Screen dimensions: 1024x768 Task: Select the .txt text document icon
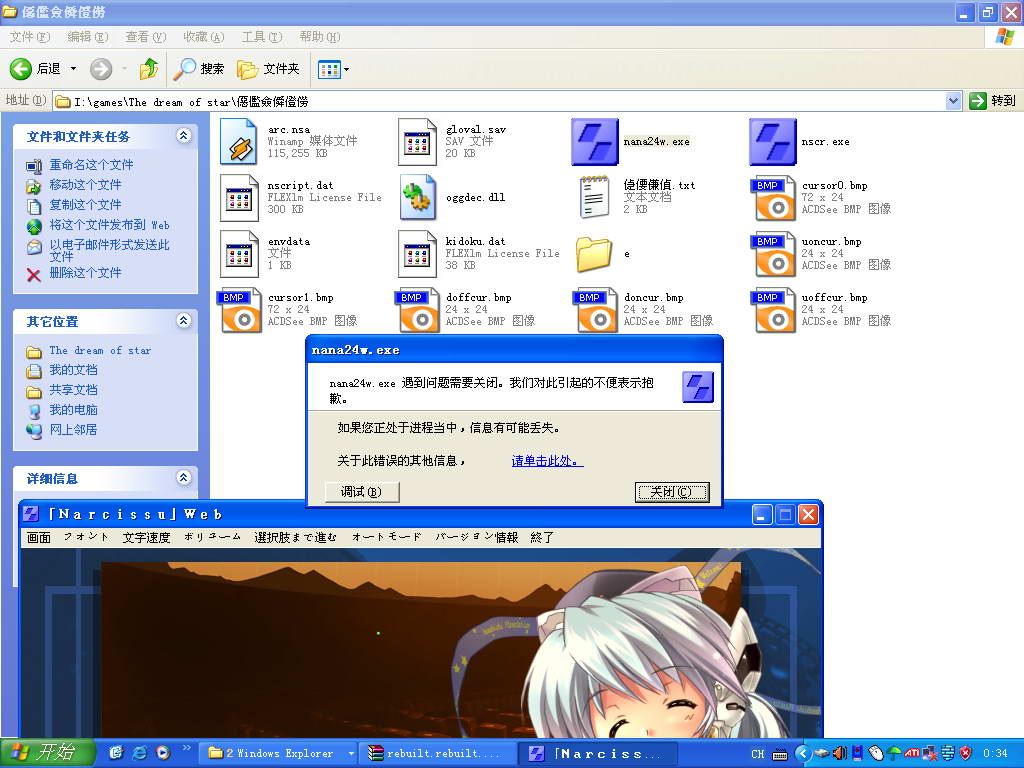(x=594, y=198)
